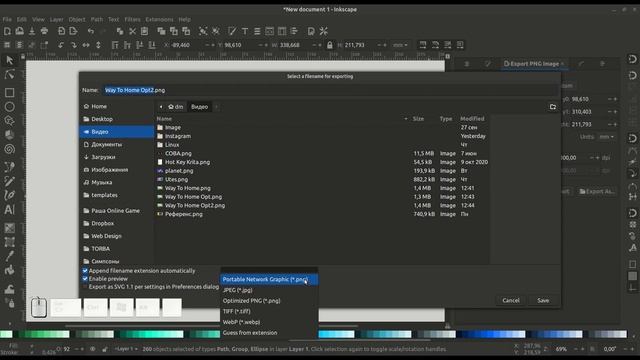Select the Text tool in toolbox
The image size is (640, 360).
tap(9, 209)
